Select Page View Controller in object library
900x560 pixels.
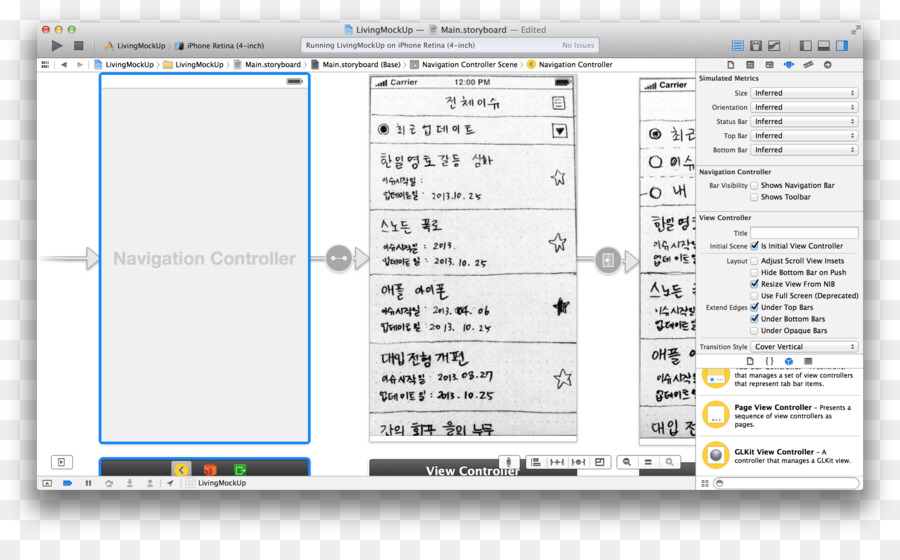(x=772, y=408)
